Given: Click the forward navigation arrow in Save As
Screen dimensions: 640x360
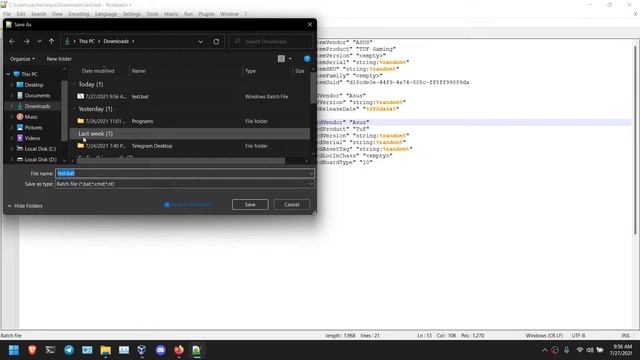Looking at the screenshot, I should (27, 42).
